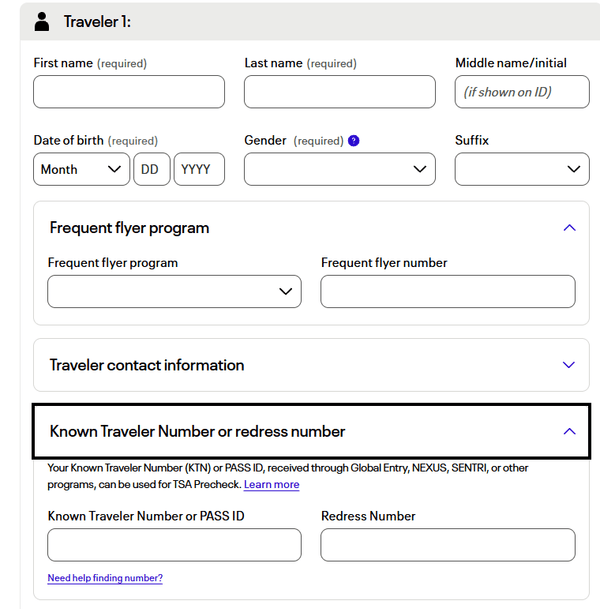Open the Gender dropdown
Viewport: 600px width, 609px height.
pyautogui.click(x=339, y=170)
